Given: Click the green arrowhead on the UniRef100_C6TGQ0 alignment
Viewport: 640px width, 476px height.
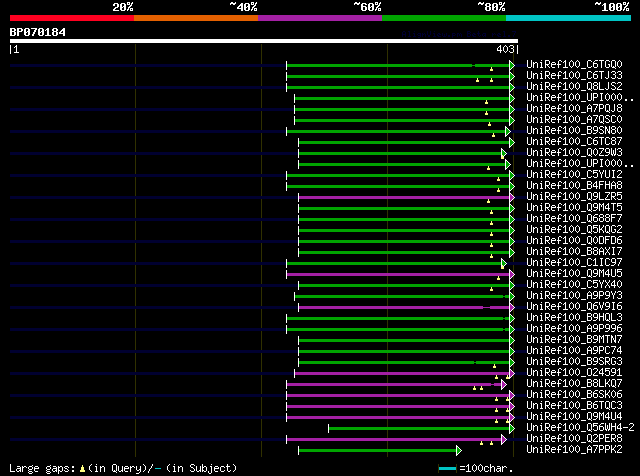Looking at the screenshot, I should pos(512,65).
